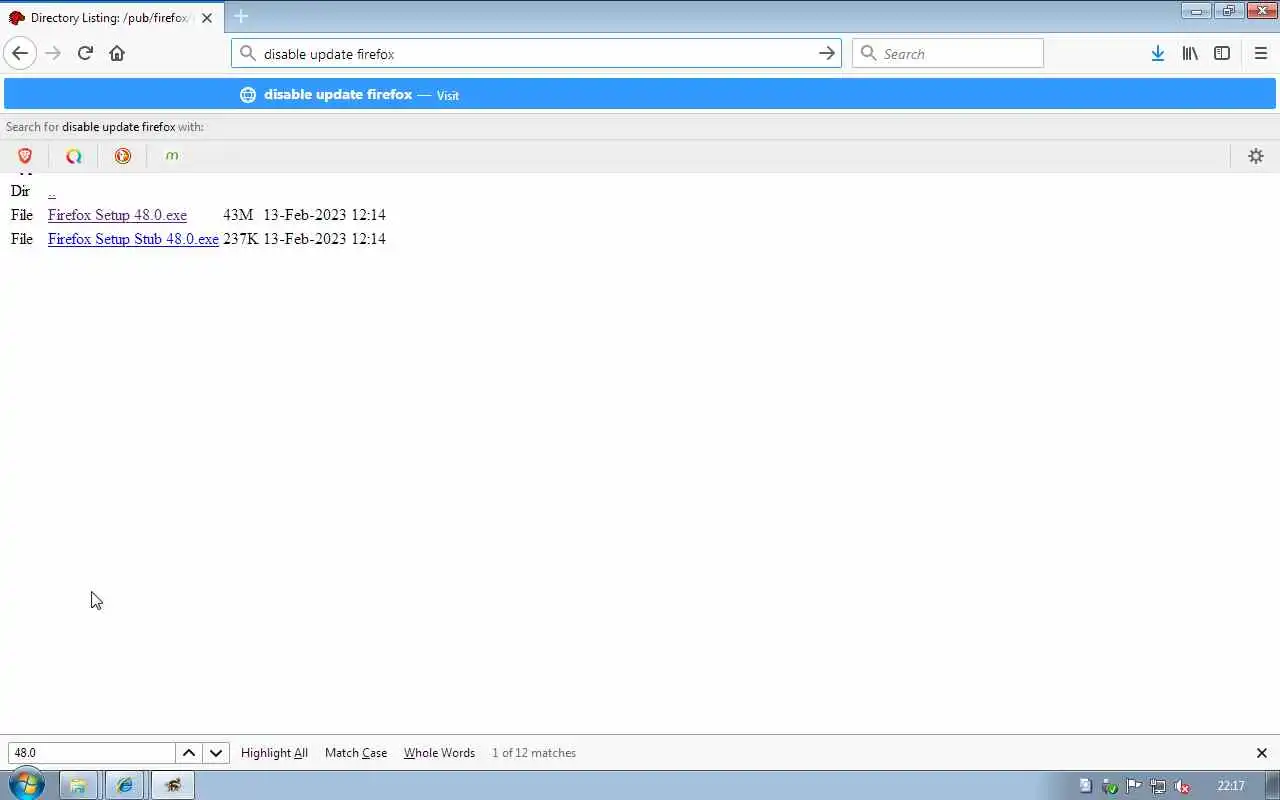The image size is (1280, 800).
Task: Open Windows Explorer from taskbar
Action: tap(77, 785)
